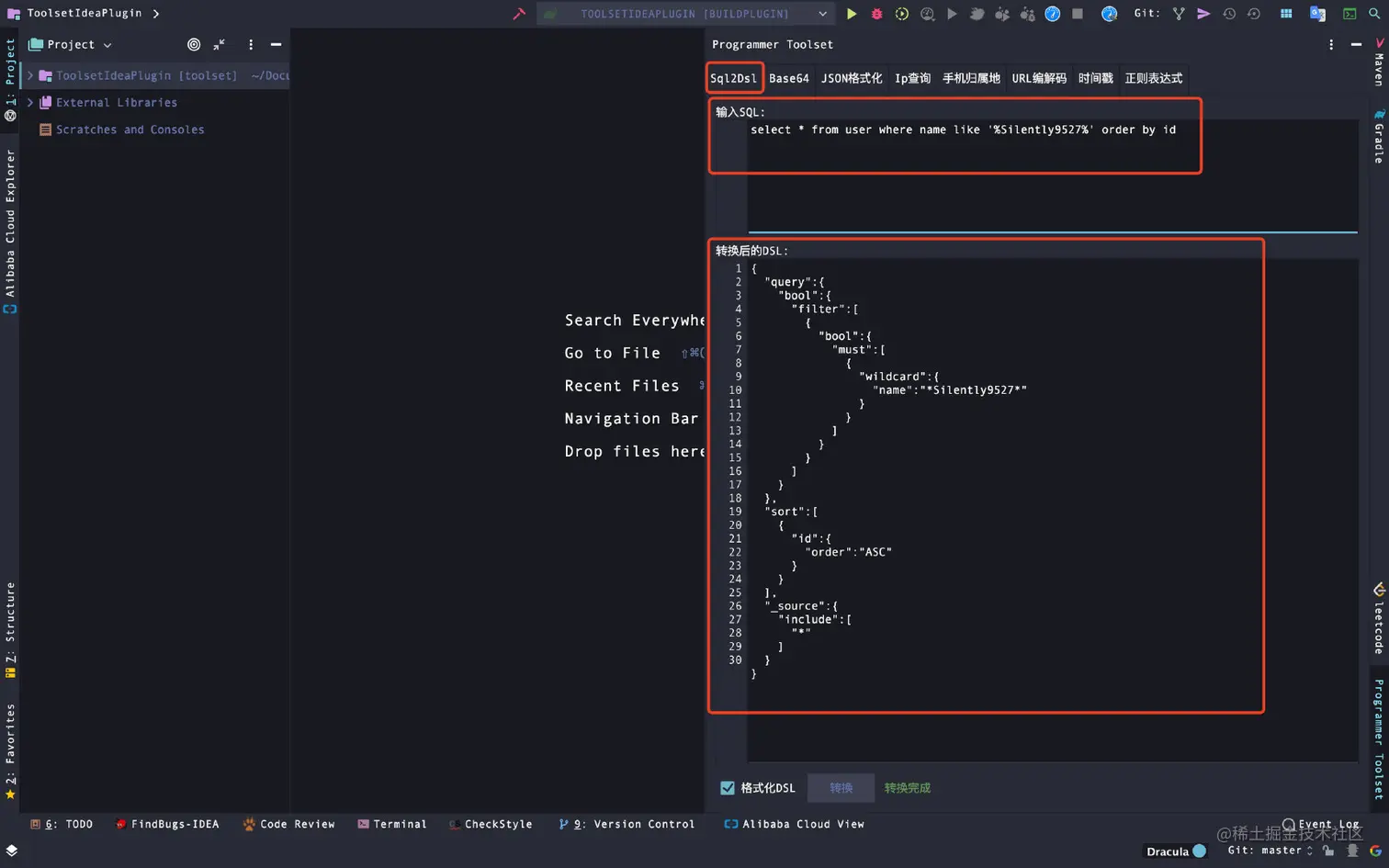This screenshot has width=1389, height=868.
Task: Click the lock icon in status bar
Action: click(1328, 851)
